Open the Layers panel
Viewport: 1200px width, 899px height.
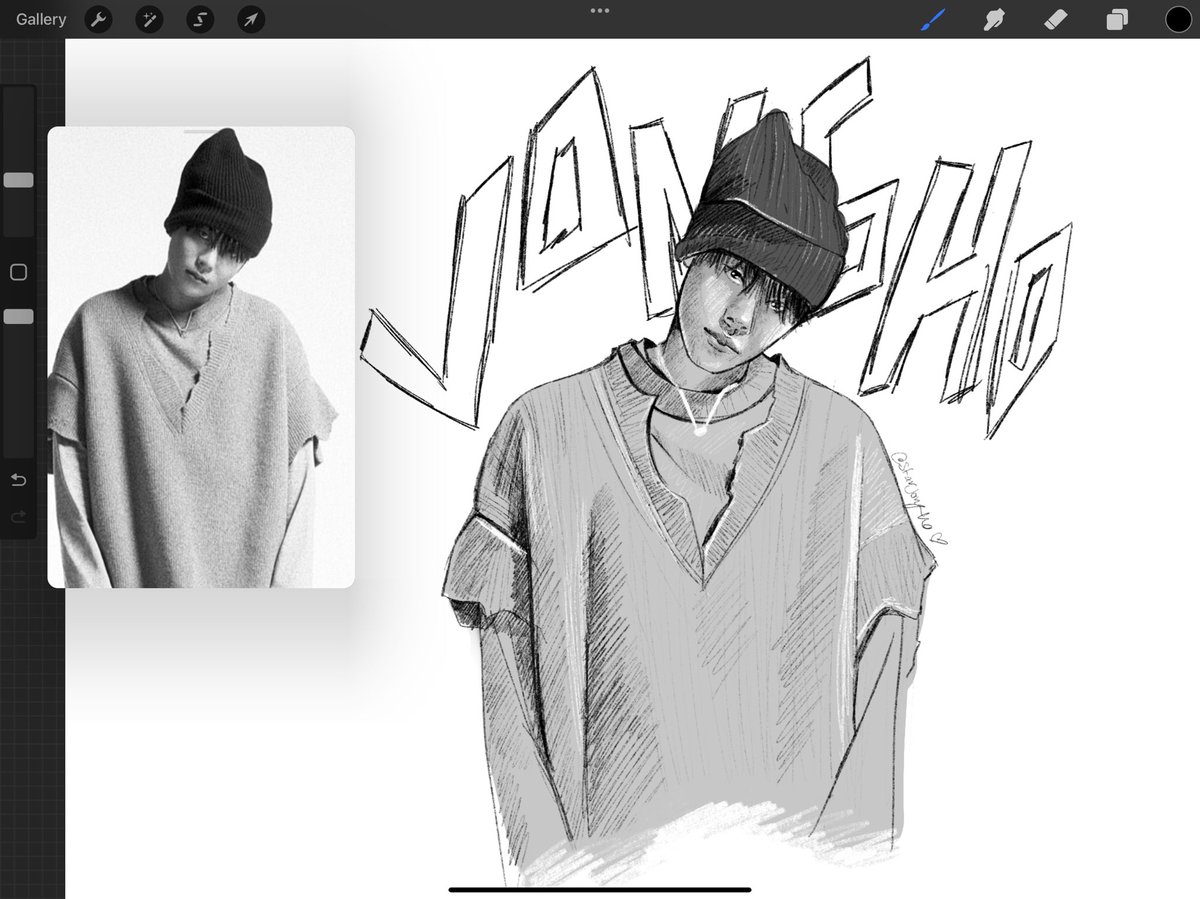(1117, 20)
